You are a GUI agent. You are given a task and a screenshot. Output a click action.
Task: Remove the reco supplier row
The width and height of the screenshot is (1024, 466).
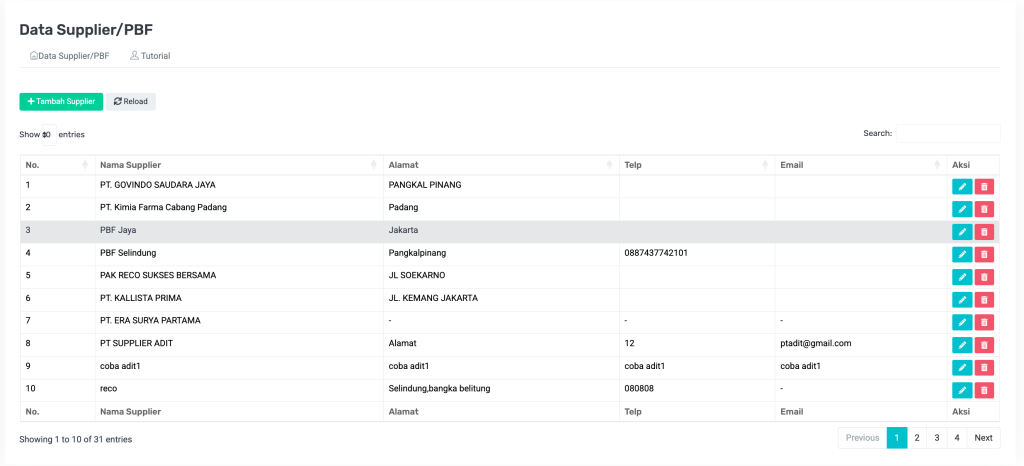(x=984, y=390)
